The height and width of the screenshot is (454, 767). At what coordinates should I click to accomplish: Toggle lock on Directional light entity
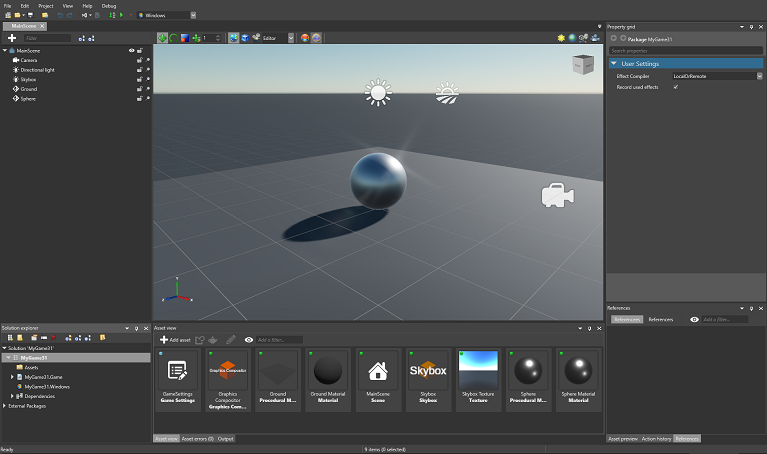tap(139, 70)
